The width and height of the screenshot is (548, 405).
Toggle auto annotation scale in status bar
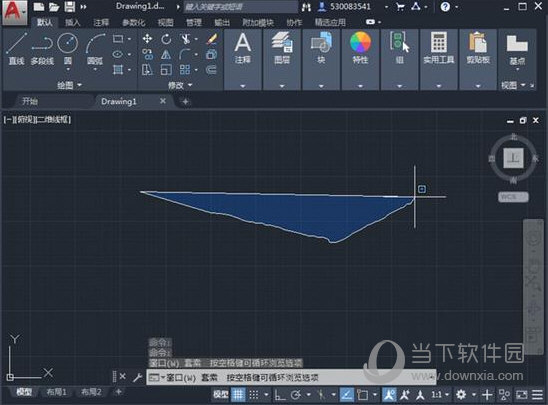405,395
